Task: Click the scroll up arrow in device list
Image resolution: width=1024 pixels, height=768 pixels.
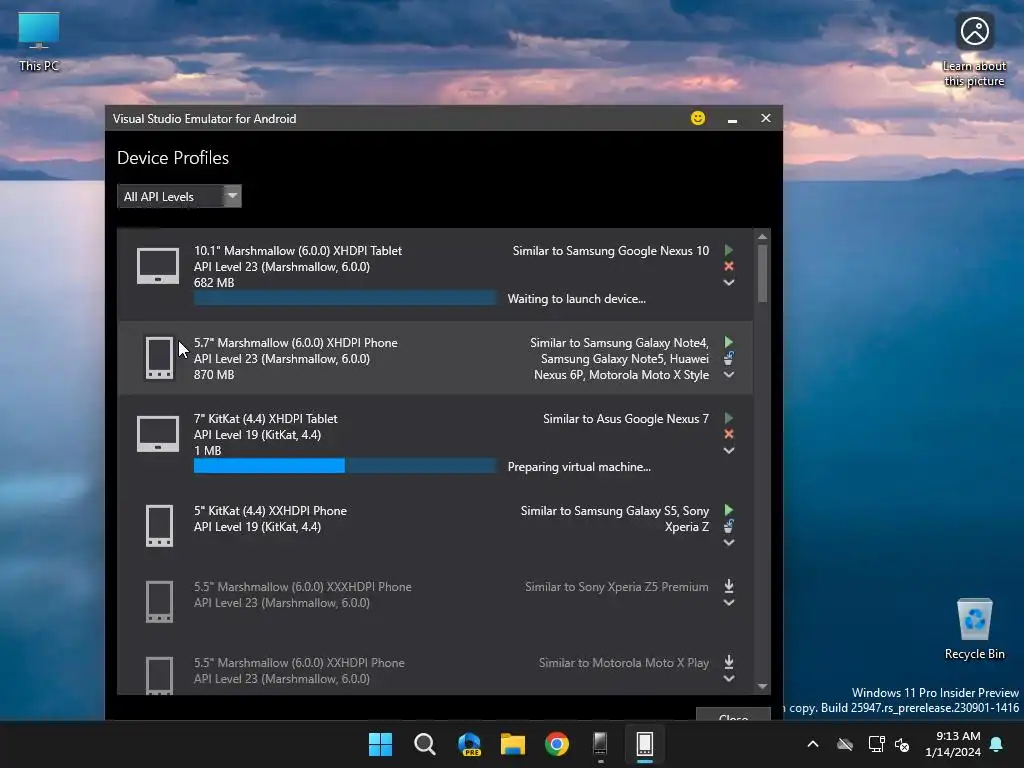Action: (762, 236)
